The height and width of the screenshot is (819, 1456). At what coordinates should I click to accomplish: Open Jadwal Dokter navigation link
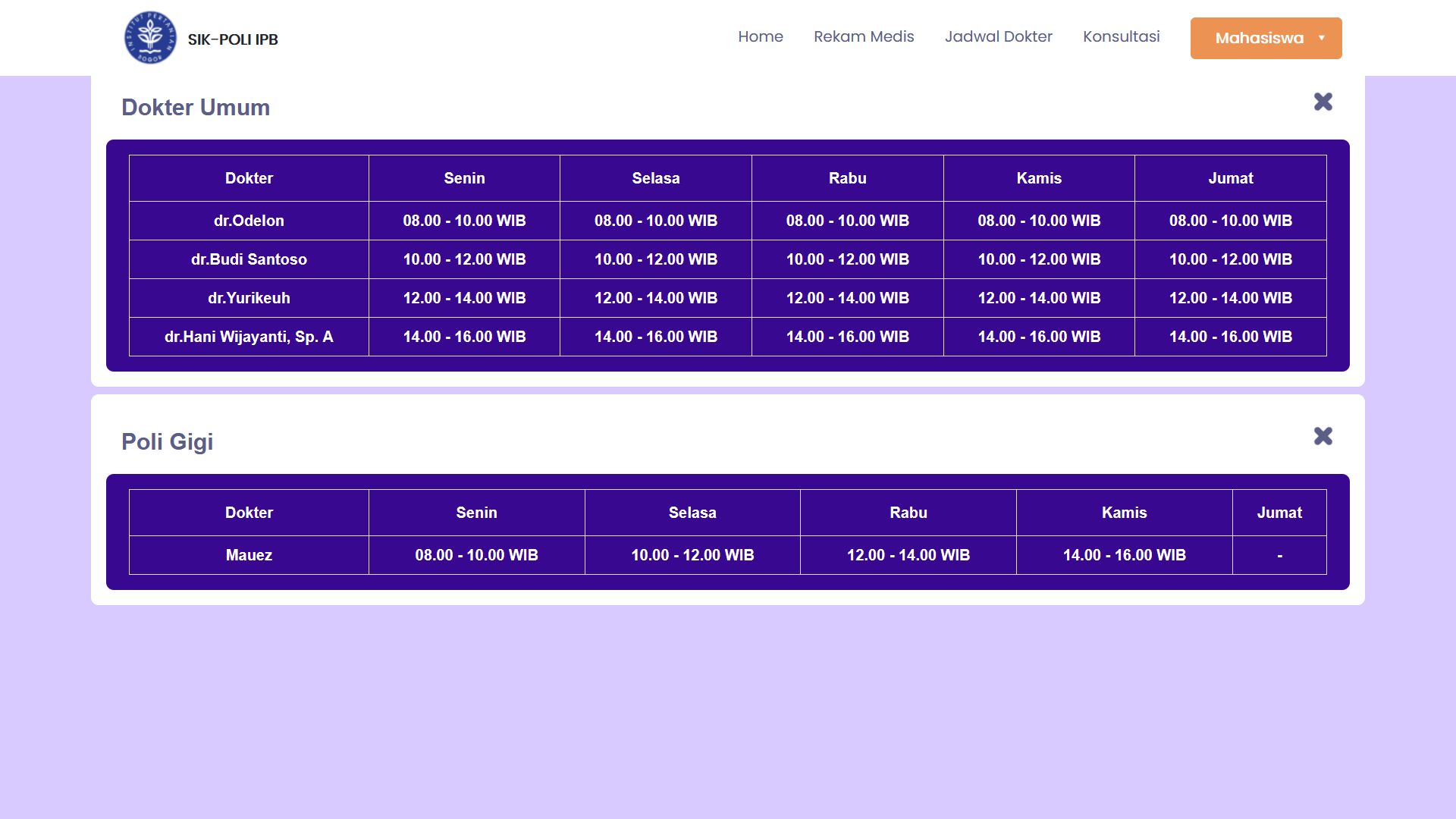[x=998, y=36]
